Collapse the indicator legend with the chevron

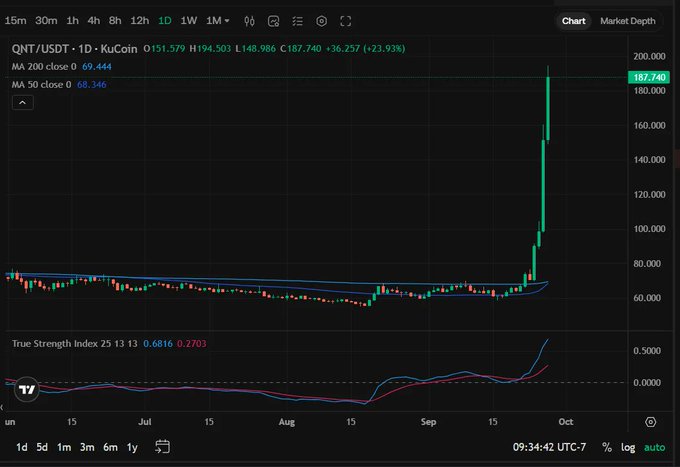click(x=23, y=103)
